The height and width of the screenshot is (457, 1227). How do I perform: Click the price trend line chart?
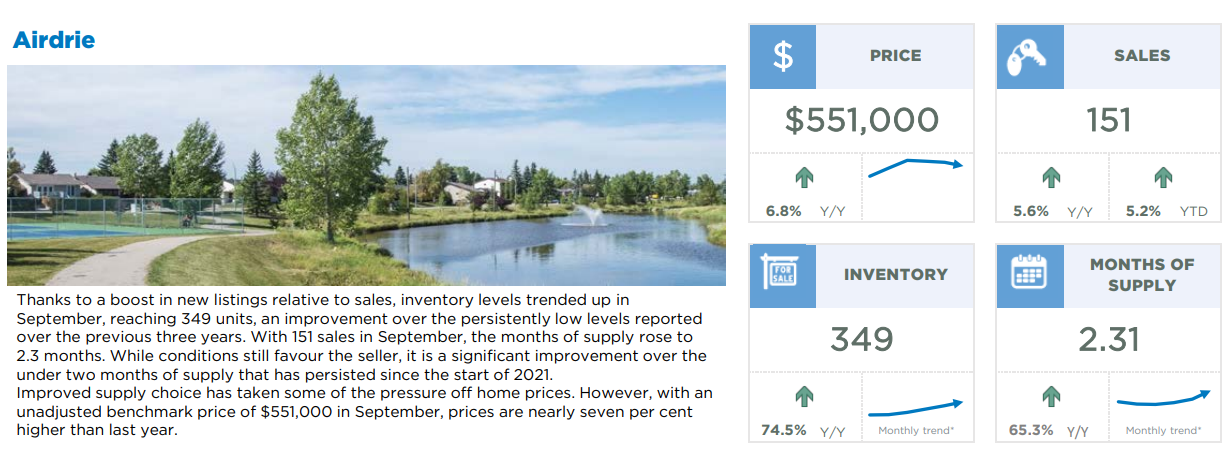[x=915, y=167]
